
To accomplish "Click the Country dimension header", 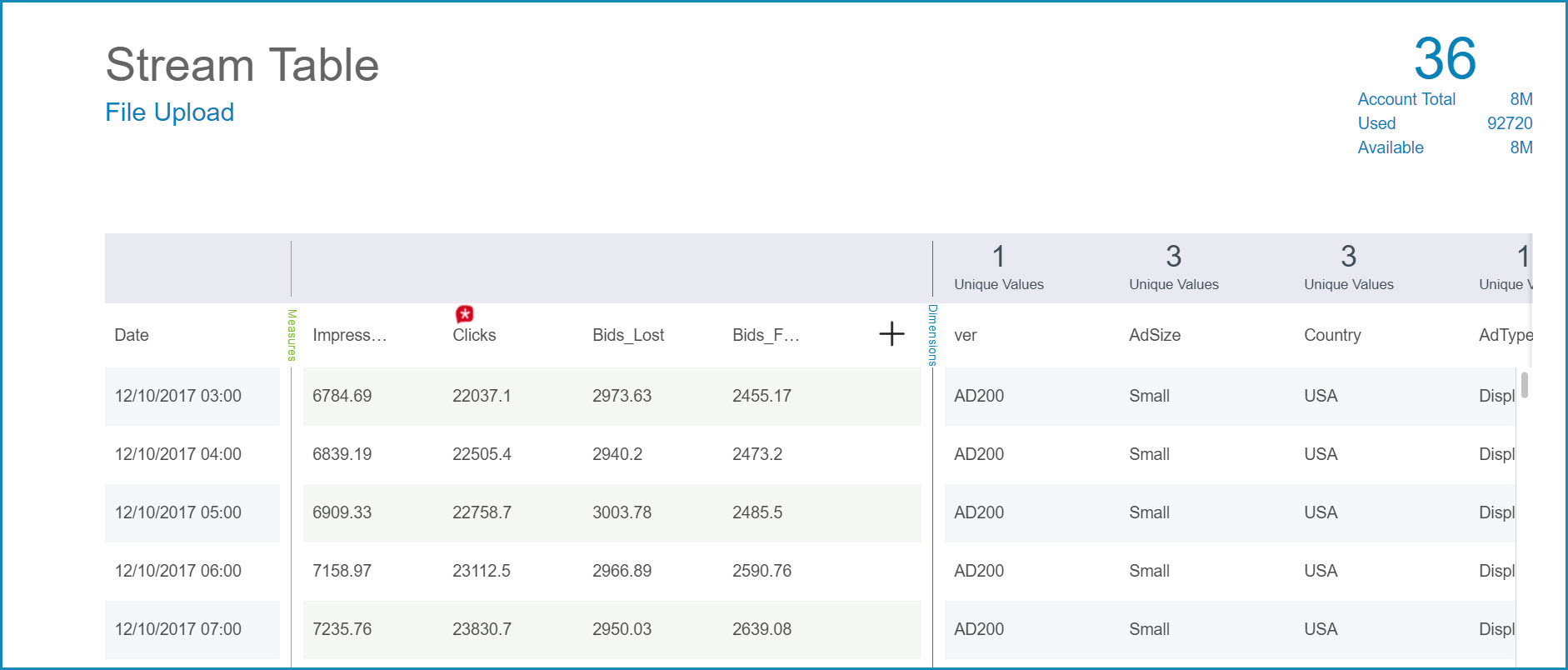I will pos(1332,335).
